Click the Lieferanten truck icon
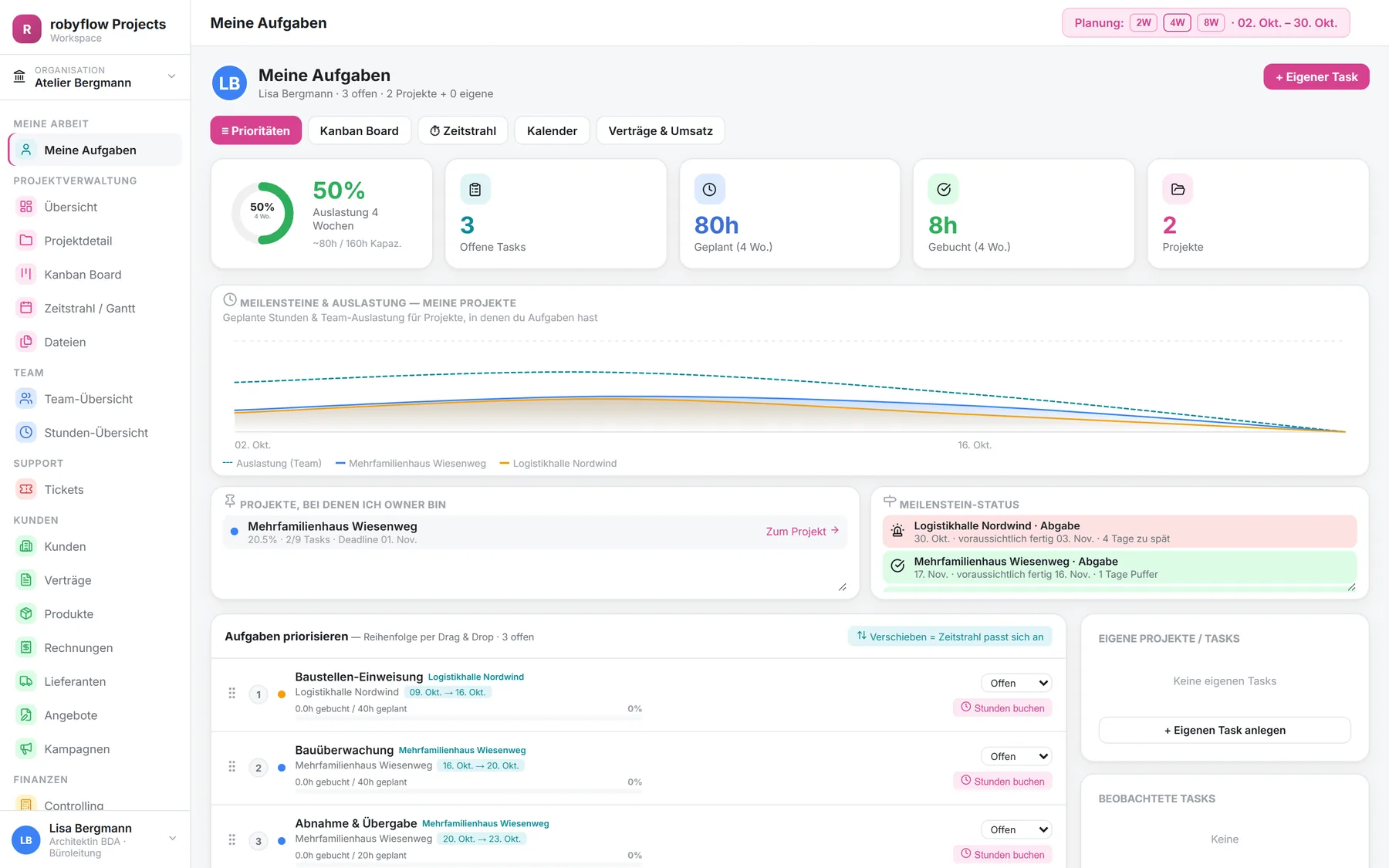The height and width of the screenshot is (868, 1389). tap(26, 681)
